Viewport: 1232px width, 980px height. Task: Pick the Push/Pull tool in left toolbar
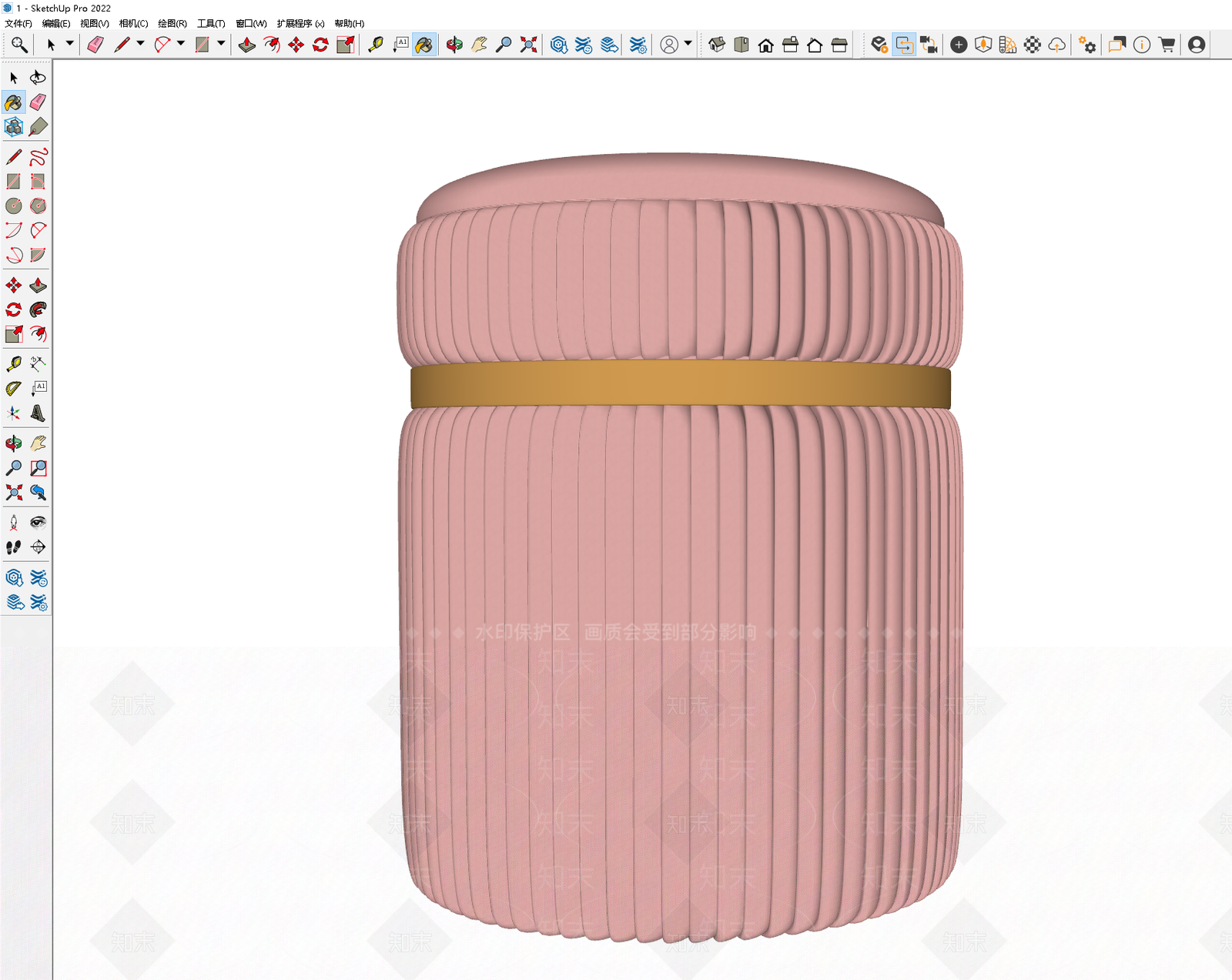38,286
